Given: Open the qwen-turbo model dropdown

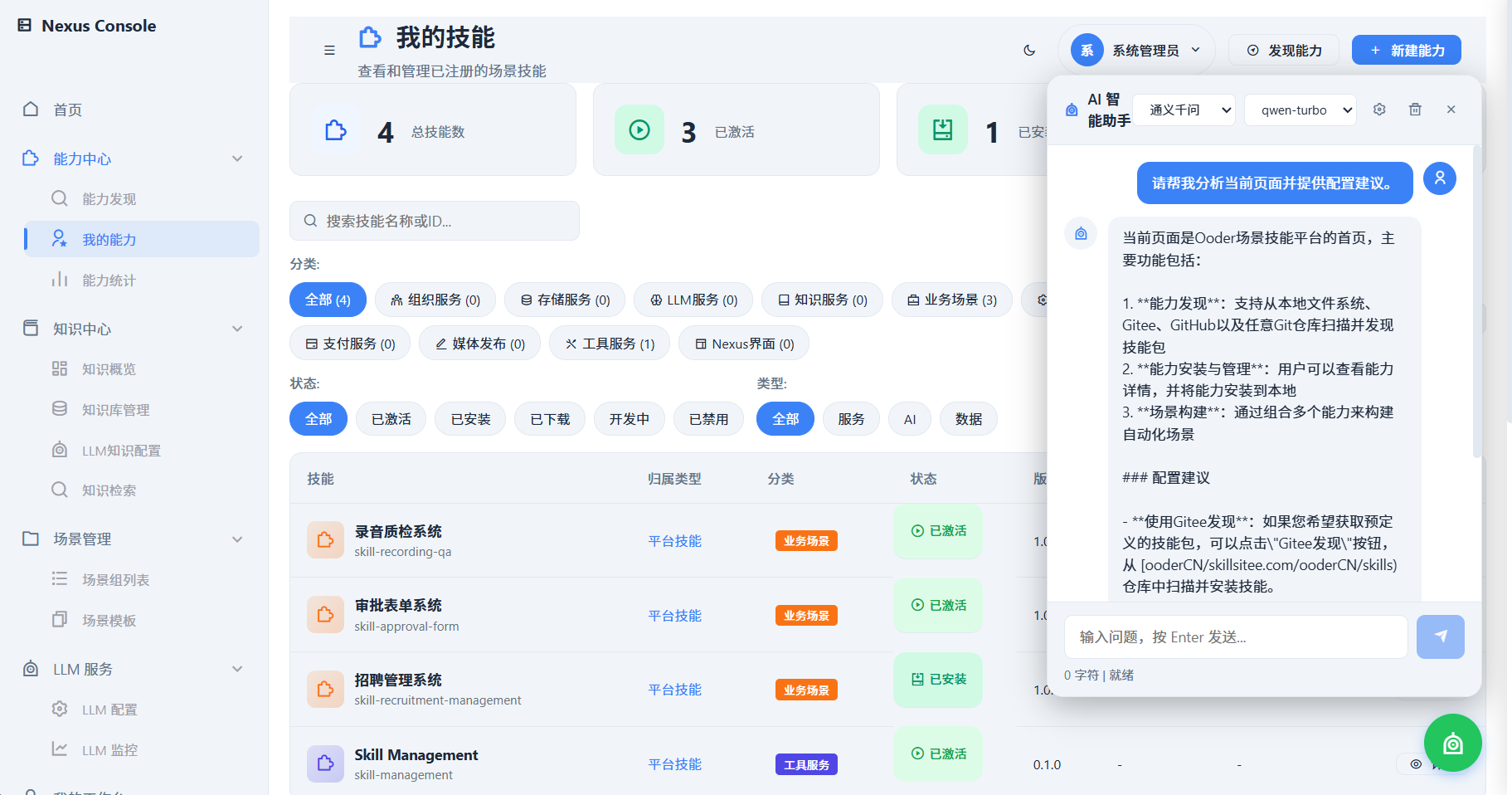Looking at the screenshot, I should pyautogui.click(x=1300, y=109).
